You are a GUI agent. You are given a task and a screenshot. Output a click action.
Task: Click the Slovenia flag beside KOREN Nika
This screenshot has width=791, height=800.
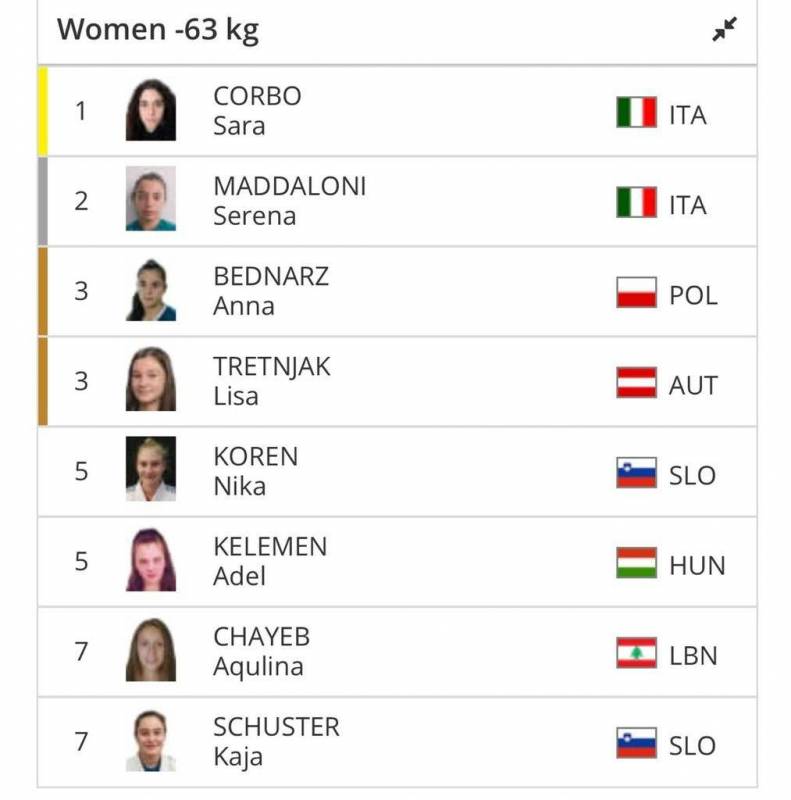point(636,472)
